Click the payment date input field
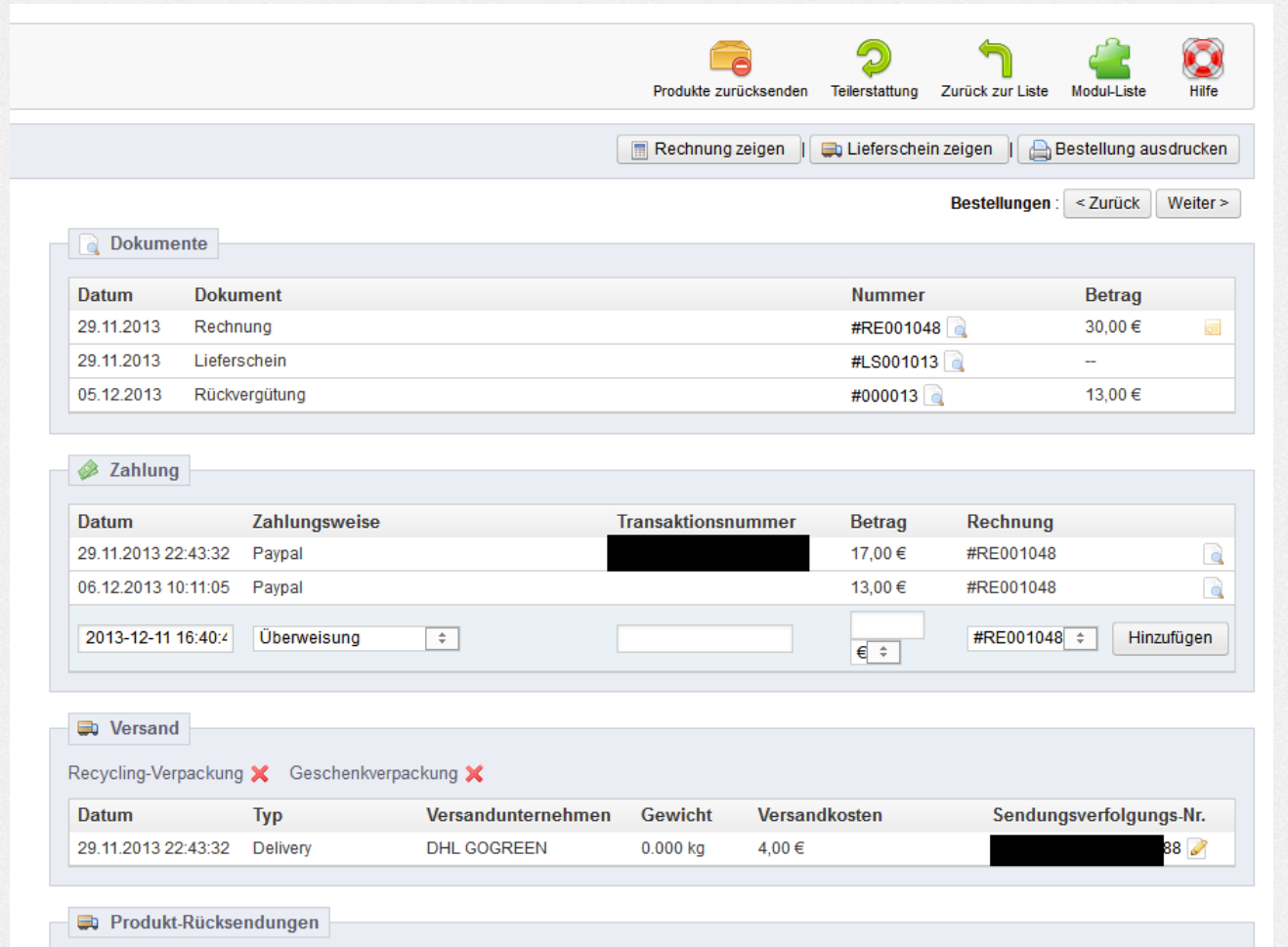Viewport: 1288px width, 947px height. coord(155,638)
